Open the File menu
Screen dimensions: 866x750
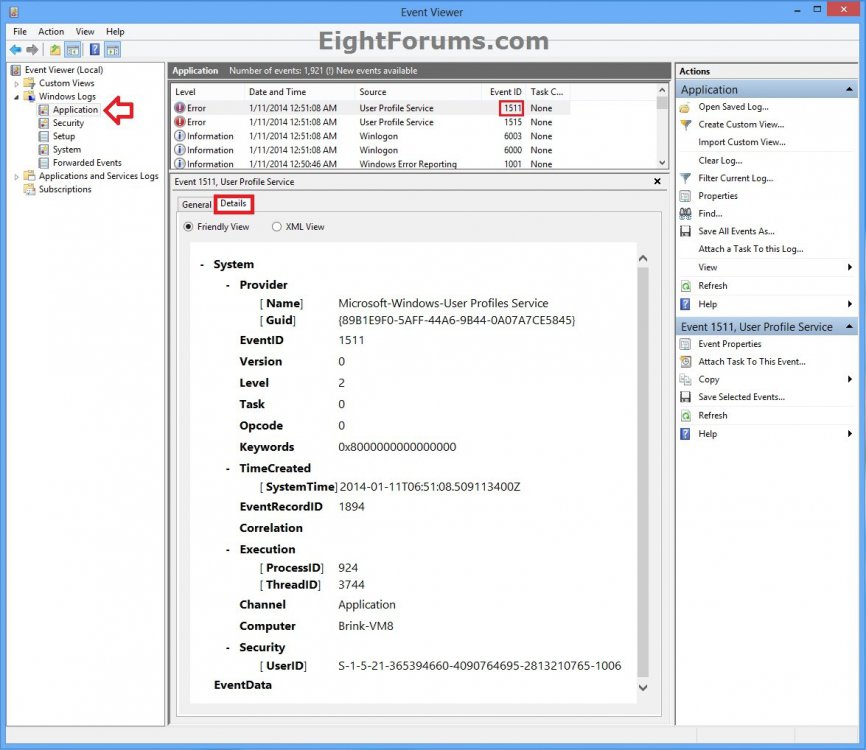(x=20, y=31)
